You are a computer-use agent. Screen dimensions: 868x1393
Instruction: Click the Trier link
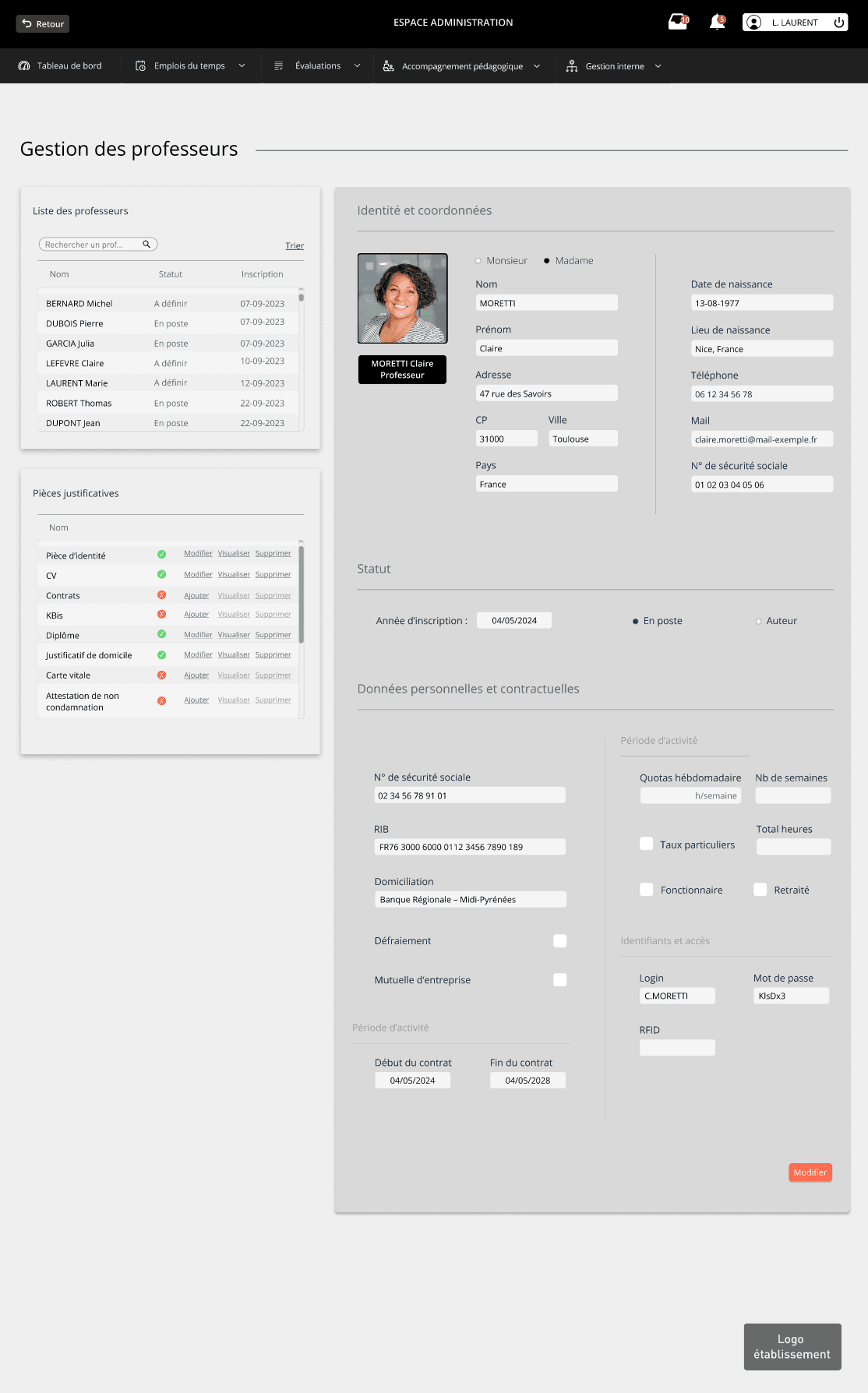click(295, 246)
